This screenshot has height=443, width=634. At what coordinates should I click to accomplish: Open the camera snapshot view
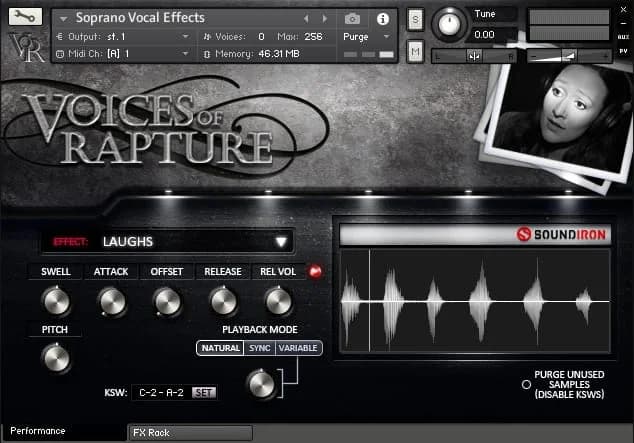coord(352,19)
